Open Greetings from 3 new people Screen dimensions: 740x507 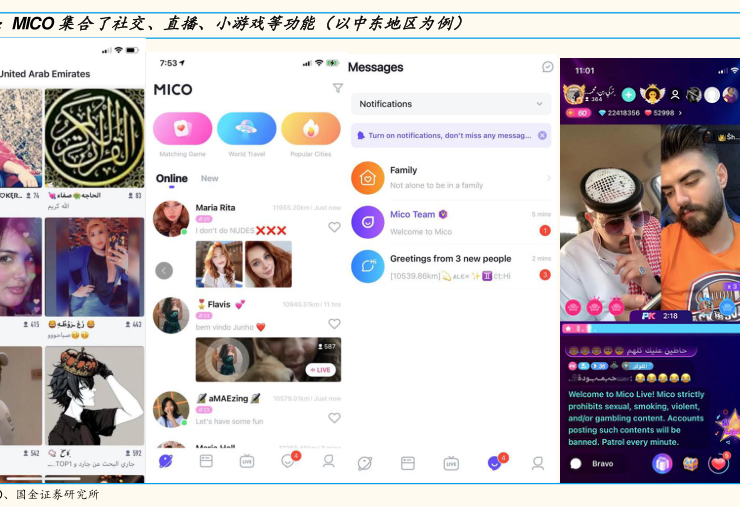450,266
